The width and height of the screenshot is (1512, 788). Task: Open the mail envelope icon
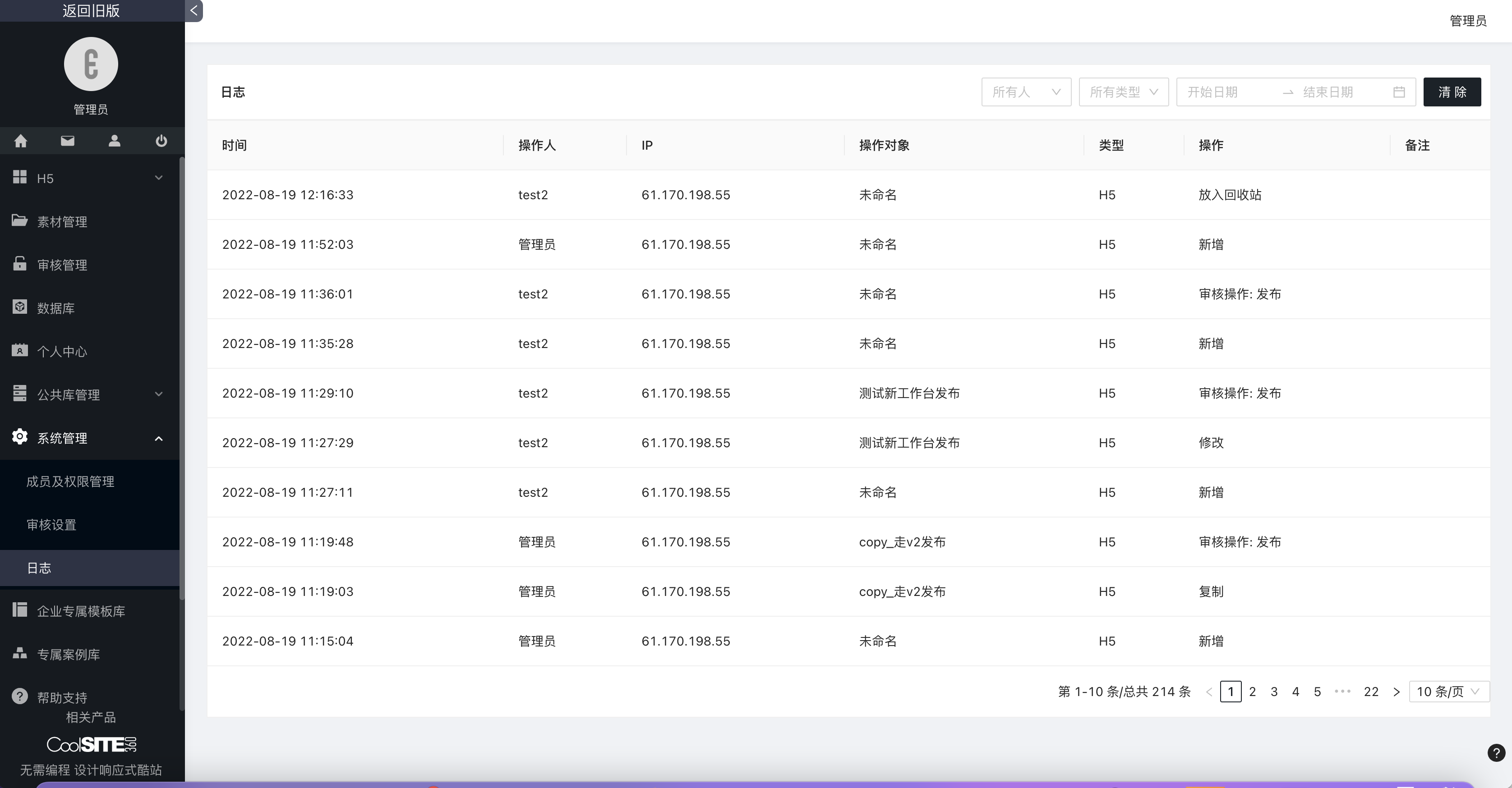[68, 141]
